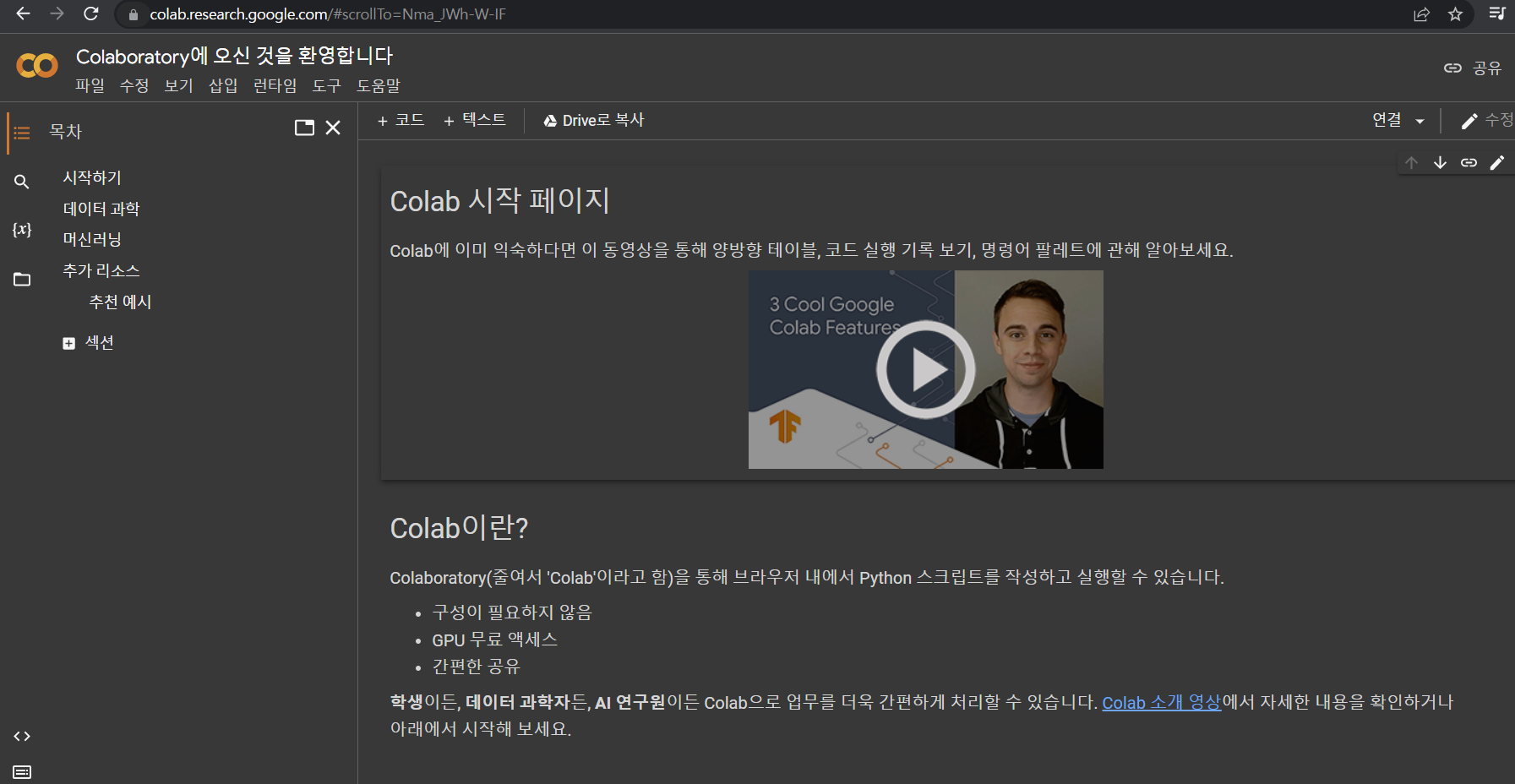Open the search icon in left sidebar
The image size is (1515, 784).
point(22,182)
